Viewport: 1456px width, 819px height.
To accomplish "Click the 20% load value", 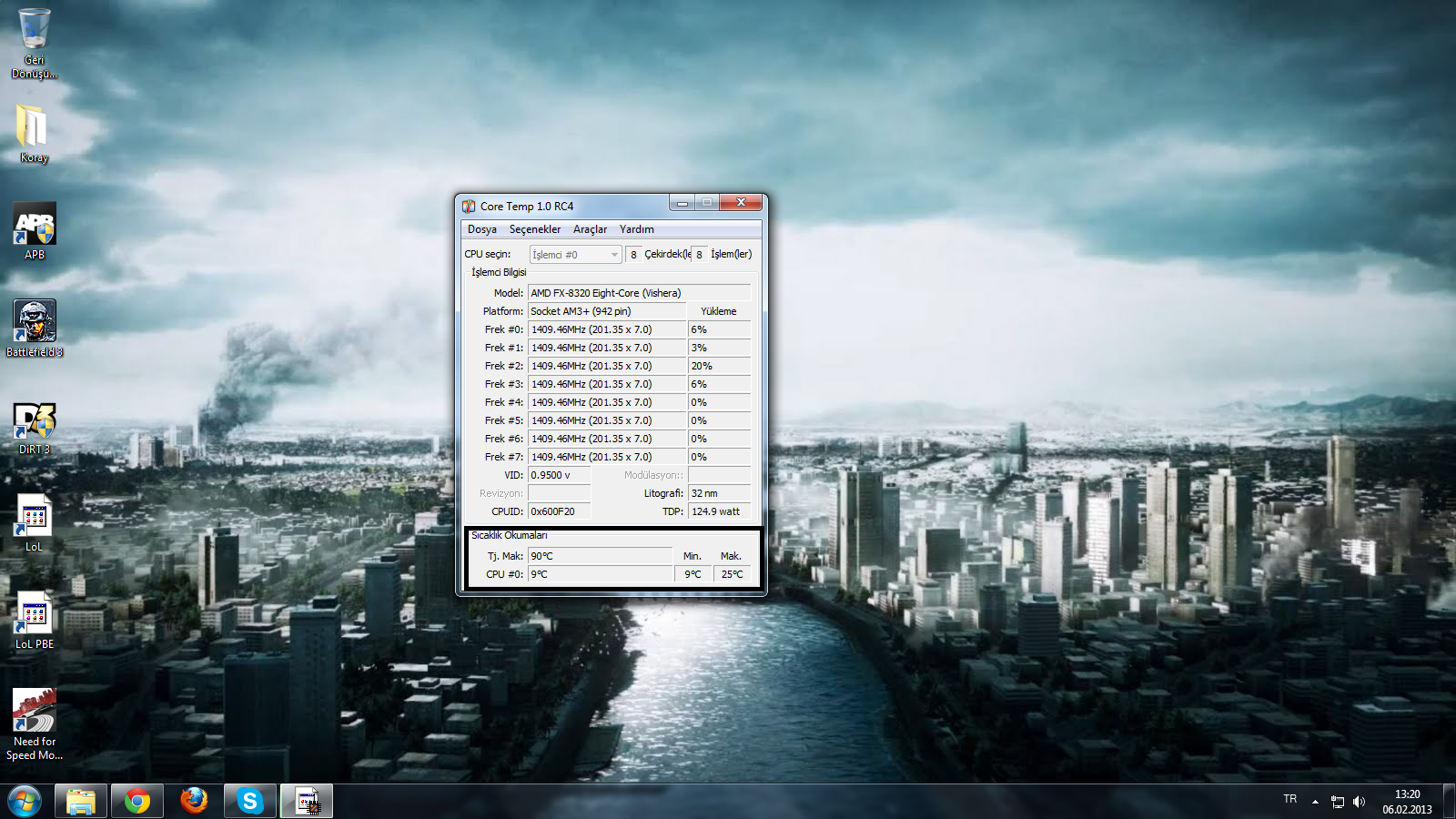I will 719,366.
